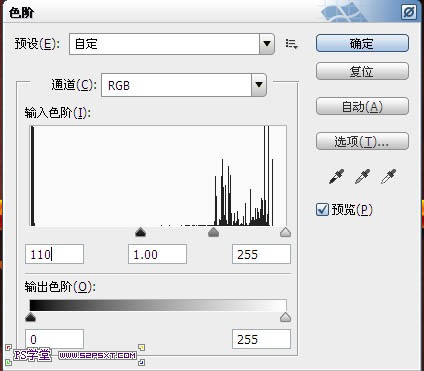Click the input shadow value field 110
Image resolution: width=424 pixels, height=371 pixels.
[54, 254]
